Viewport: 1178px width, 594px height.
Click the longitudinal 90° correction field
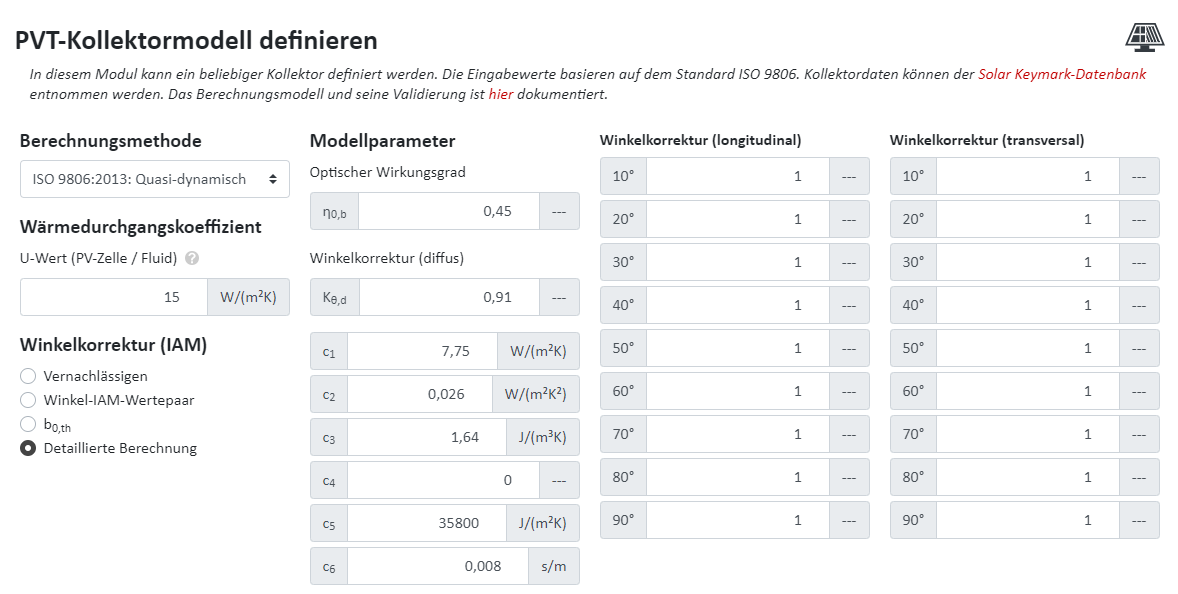(738, 520)
